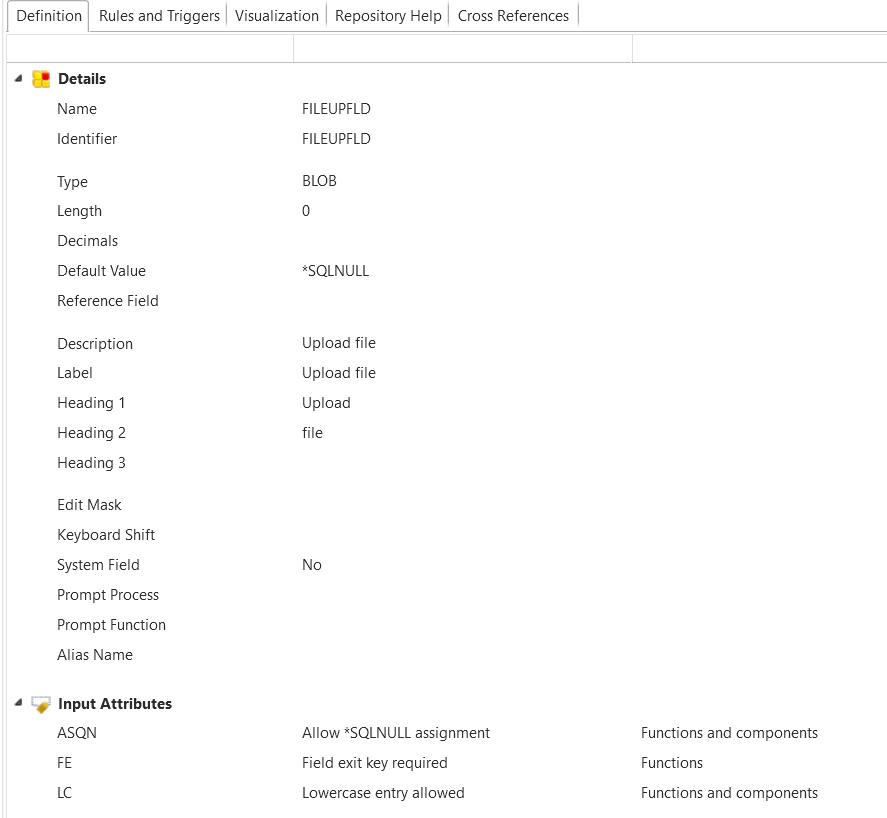887x818 pixels.
Task: Click the LC Lowercase entry allowed row
Action: click(x=64, y=792)
